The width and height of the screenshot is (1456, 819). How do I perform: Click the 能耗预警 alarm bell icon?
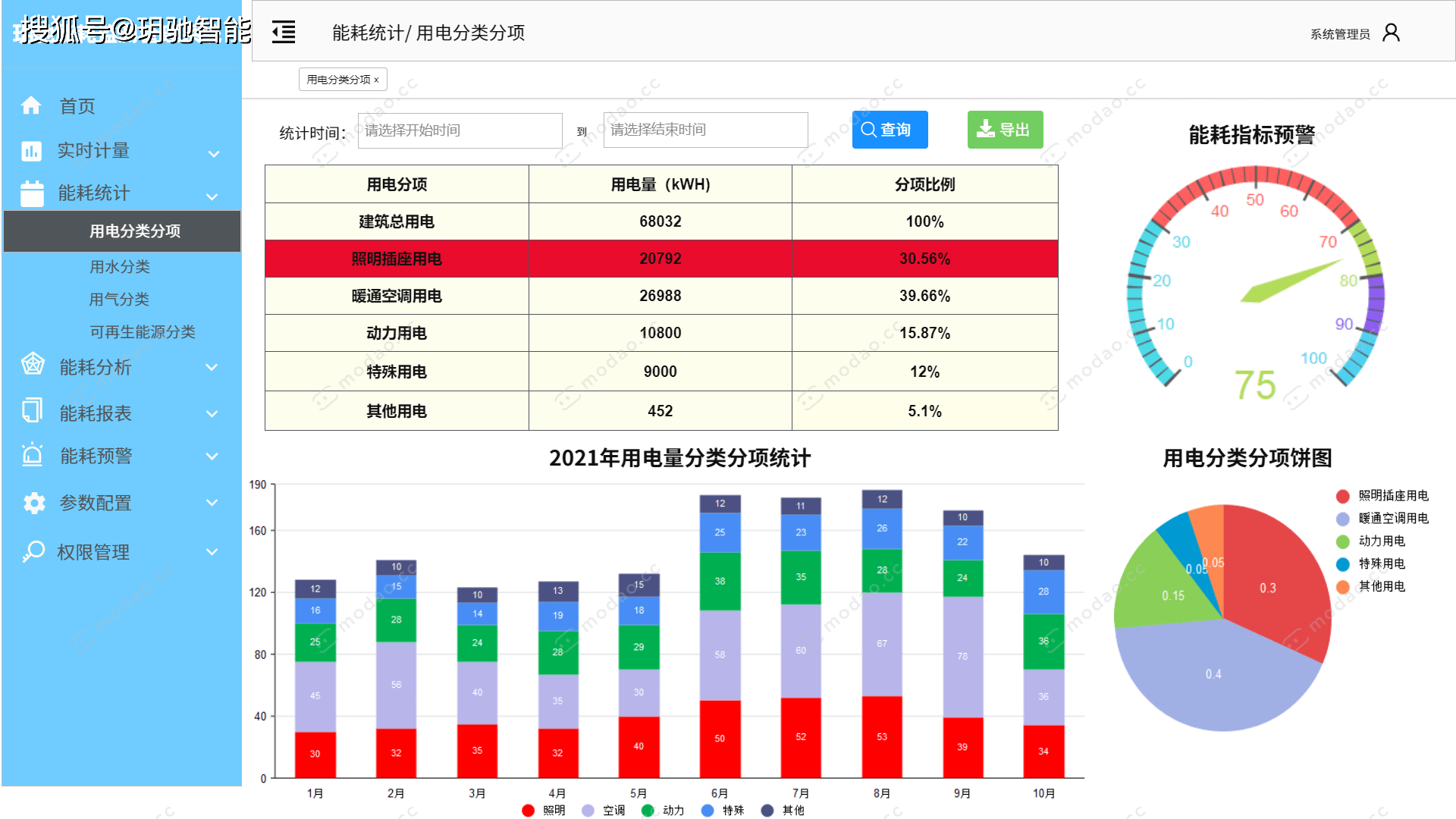click(31, 456)
